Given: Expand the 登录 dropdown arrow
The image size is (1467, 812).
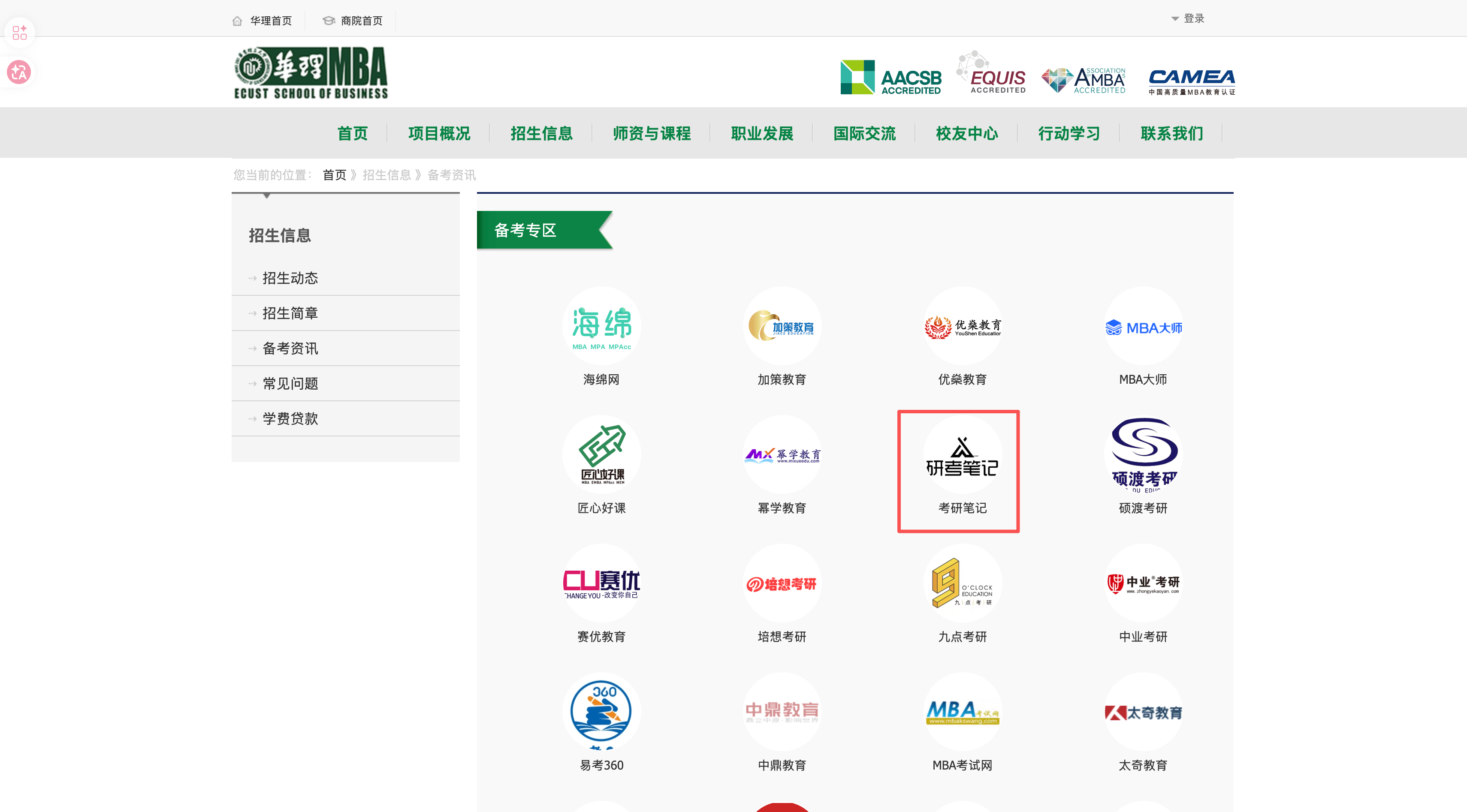Looking at the screenshot, I should tap(1175, 19).
